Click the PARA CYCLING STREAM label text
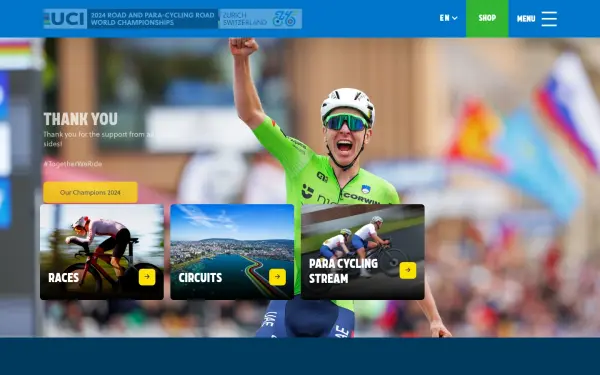 [x=343, y=271]
